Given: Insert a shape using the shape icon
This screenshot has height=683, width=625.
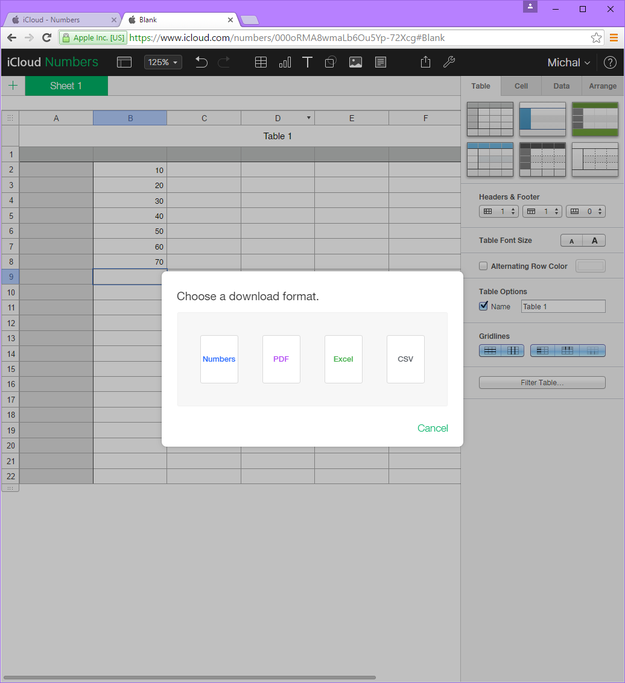Looking at the screenshot, I should 331,62.
